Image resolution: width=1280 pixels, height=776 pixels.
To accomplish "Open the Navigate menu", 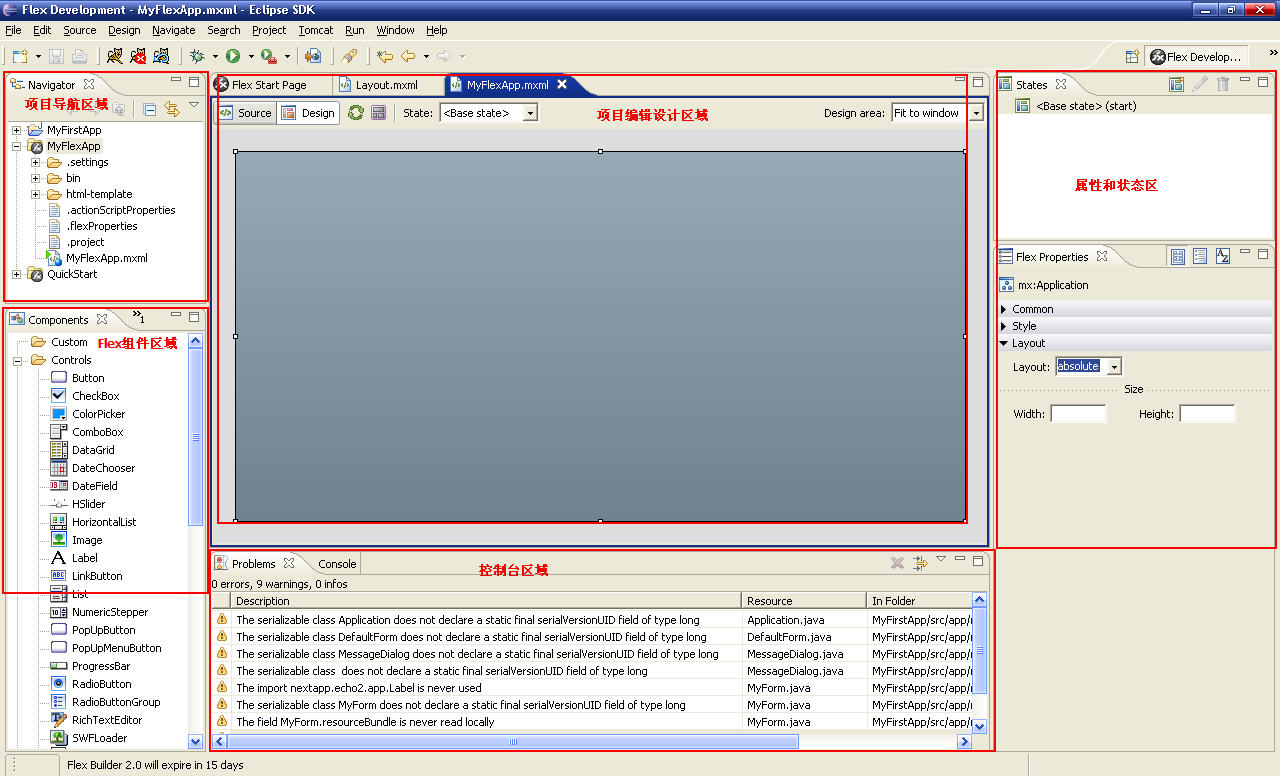I will 174,31.
